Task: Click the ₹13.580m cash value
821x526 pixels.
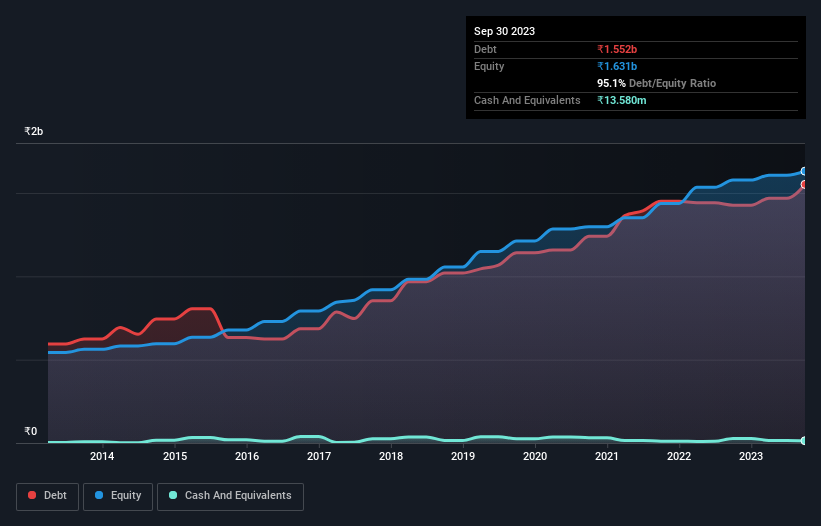Action: (x=622, y=100)
